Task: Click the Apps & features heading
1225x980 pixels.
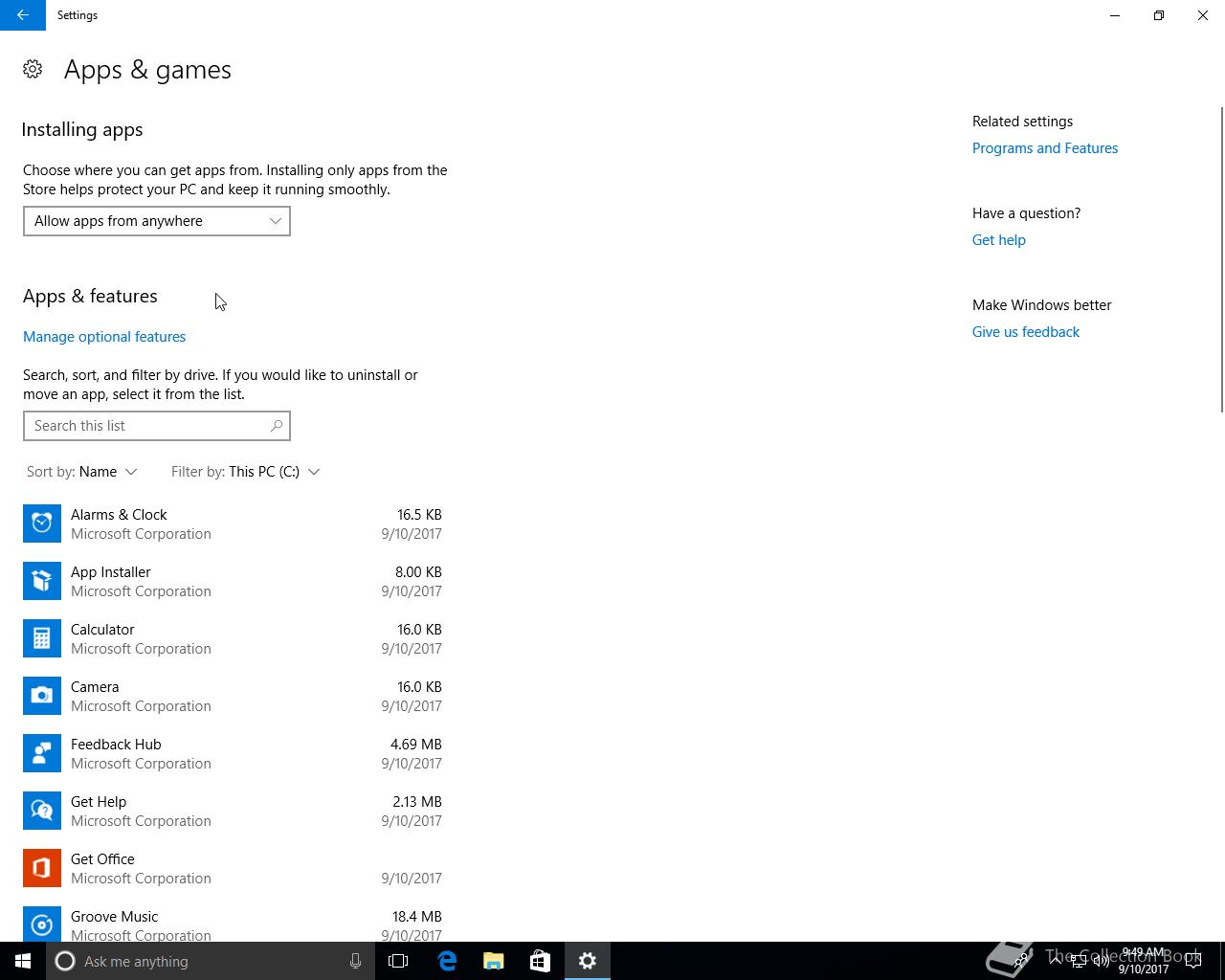Action: (x=90, y=296)
